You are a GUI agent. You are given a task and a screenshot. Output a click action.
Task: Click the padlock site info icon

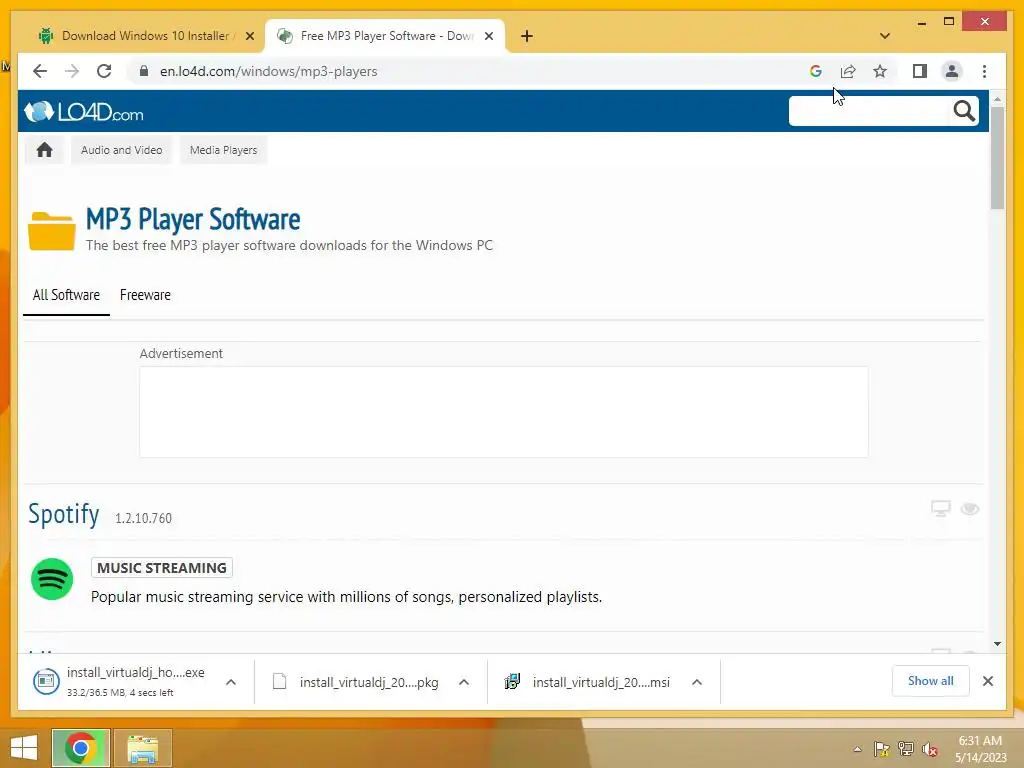(x=144, y=71)
